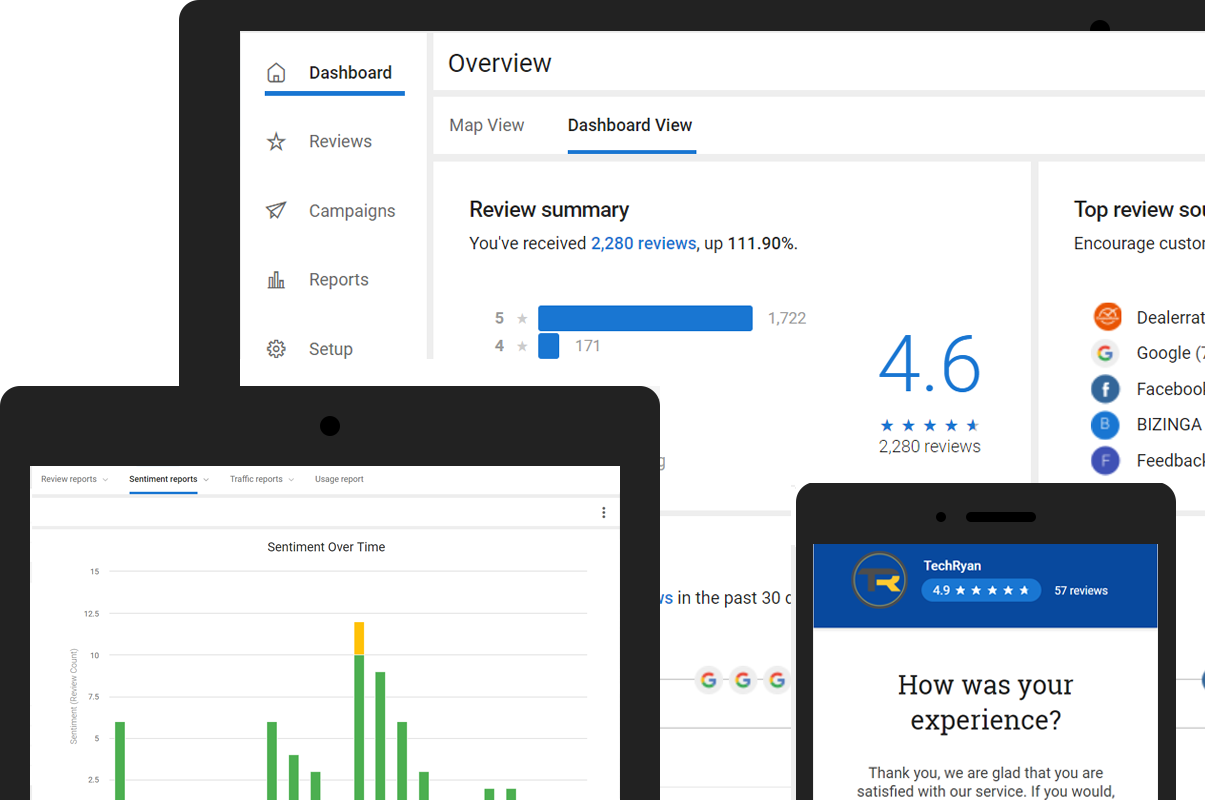Open the 57 reviews link on phone

click(x=1081, y=591)
